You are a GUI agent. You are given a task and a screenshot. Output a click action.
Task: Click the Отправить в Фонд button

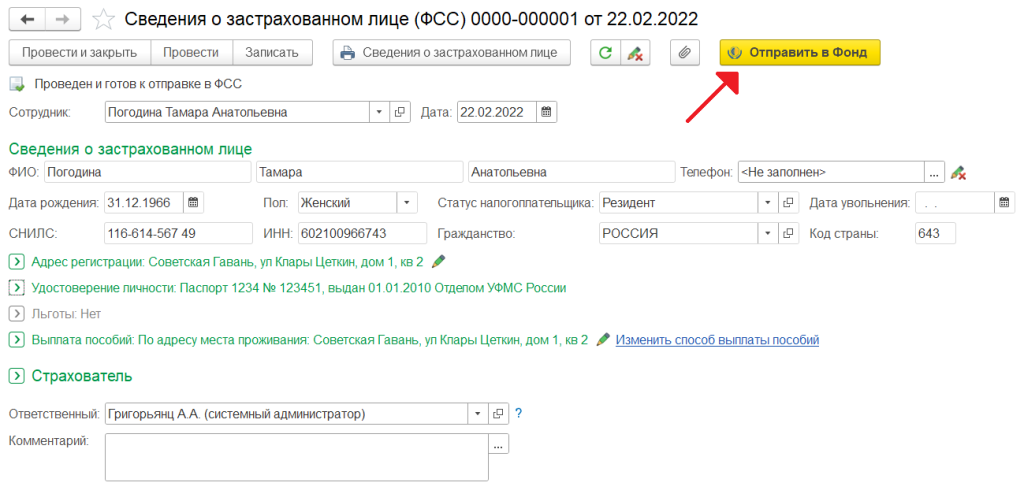[799, 53]
